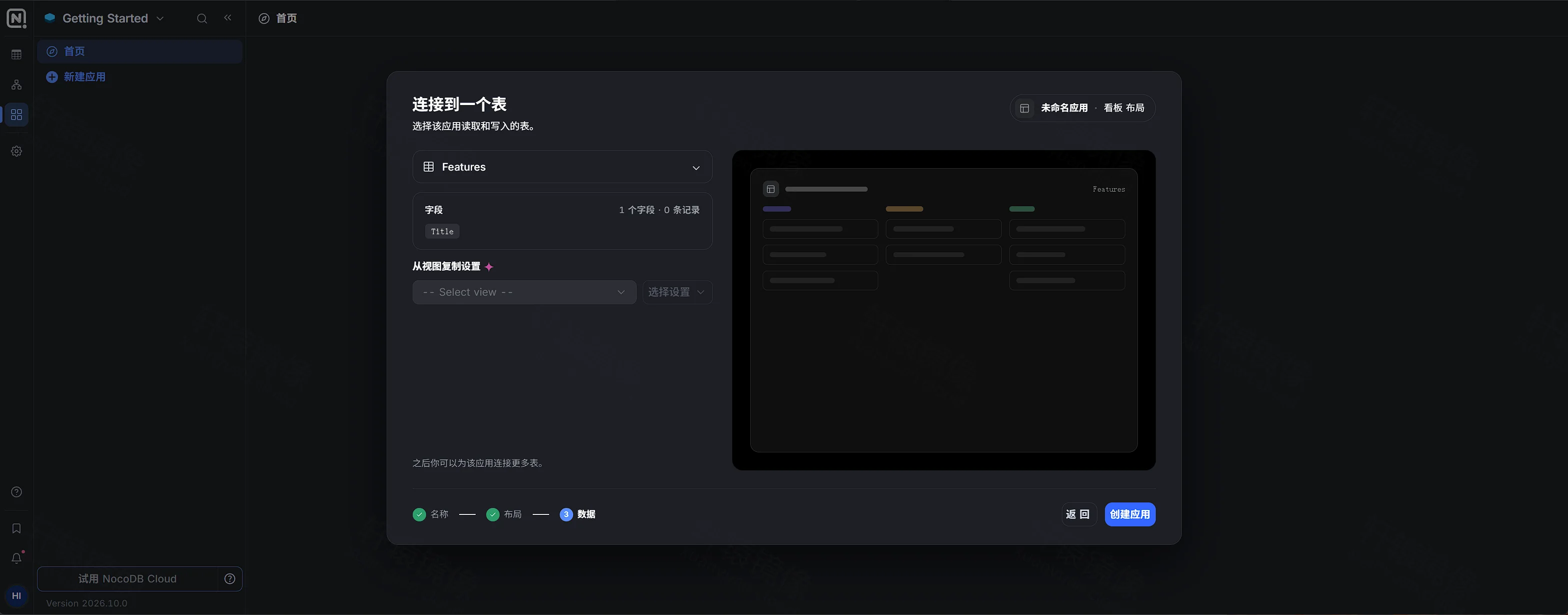This screenshot has height=615, width=1568.
Task: Open the help circle icon in left rail
Action: (x=17, y=492)
